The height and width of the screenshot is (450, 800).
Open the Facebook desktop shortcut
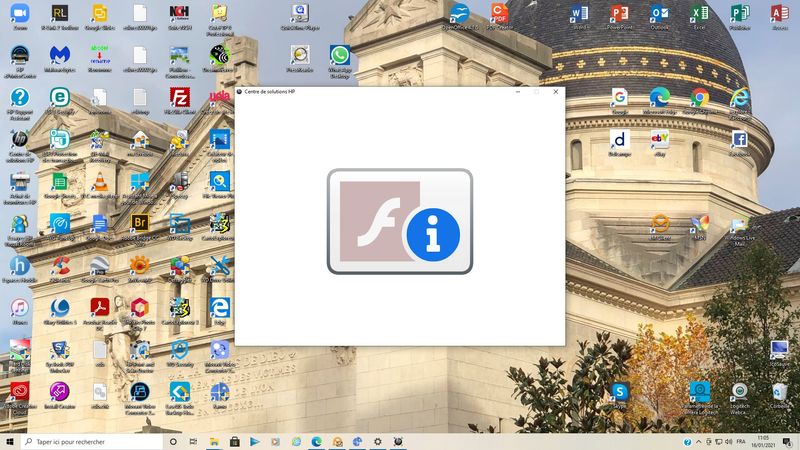coord(740,141)
